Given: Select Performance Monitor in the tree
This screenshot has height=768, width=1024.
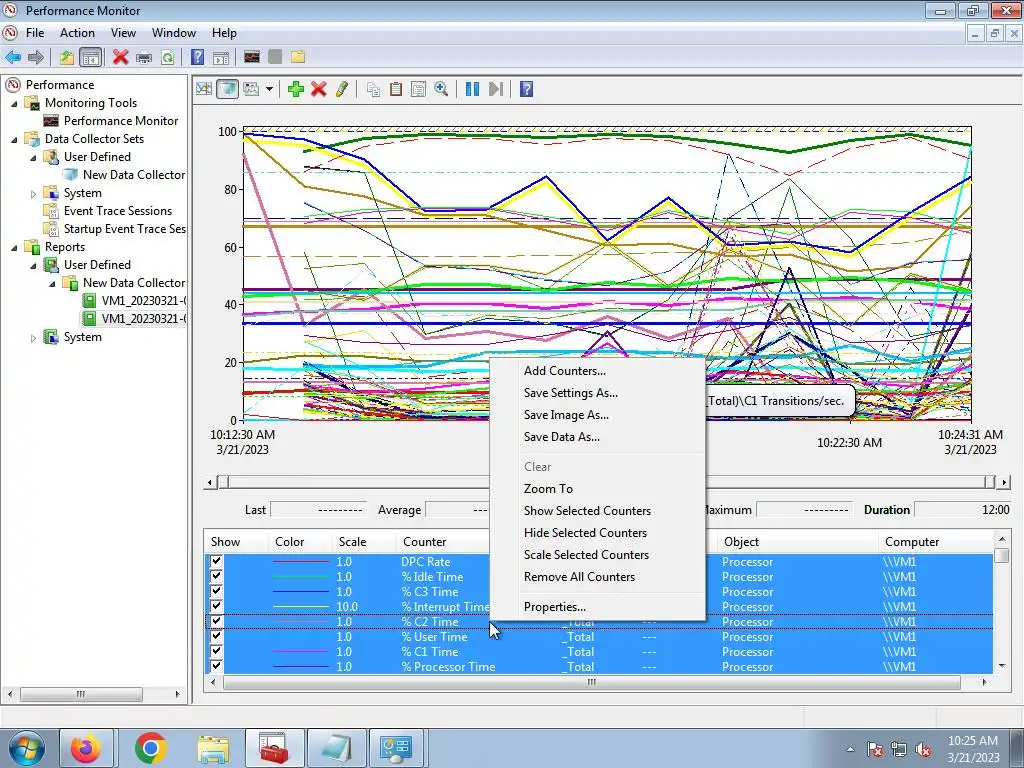Looking at the screenshot, I should pyautogui.click(x=121, y=121).
